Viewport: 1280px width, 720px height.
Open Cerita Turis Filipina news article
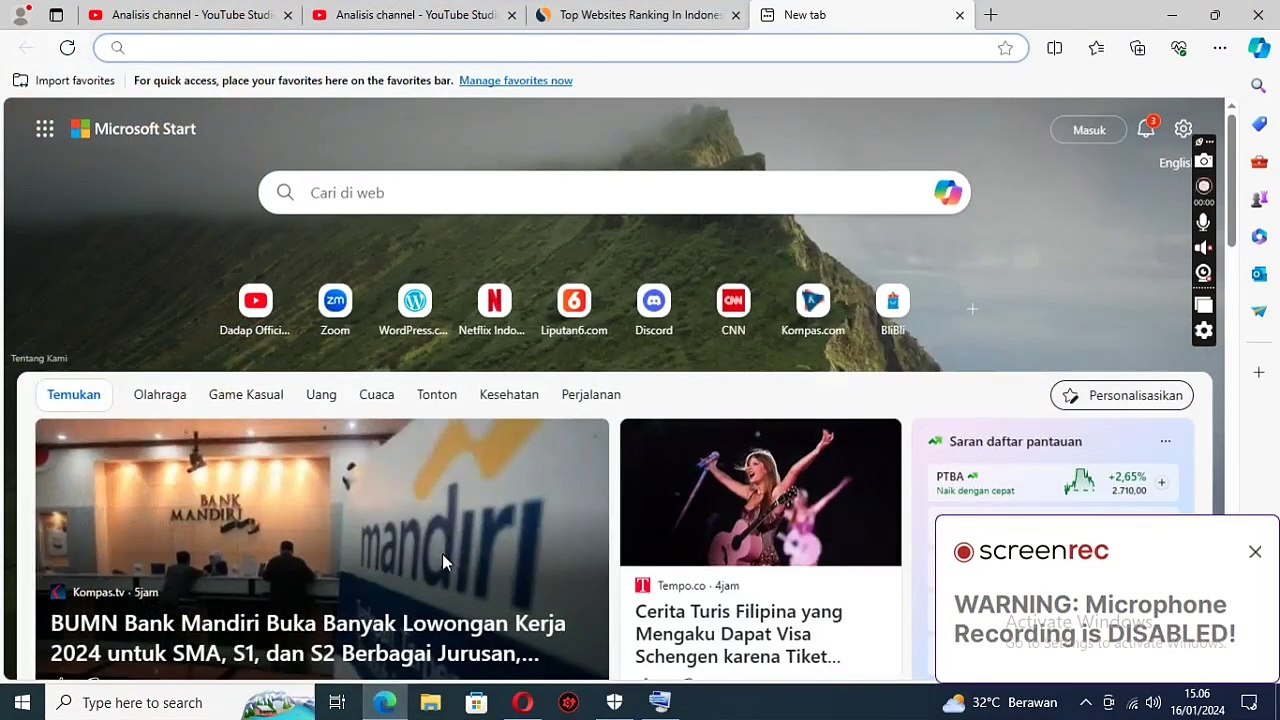coord(738,634)
